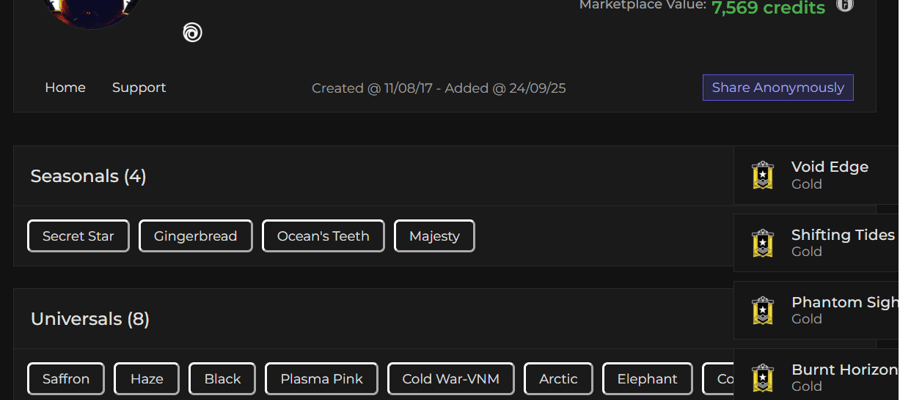Click the Phantom Sight gold rank badge icon
Image resolution: width=900 pixels, height=400 pixels.
tap(762, 310)
